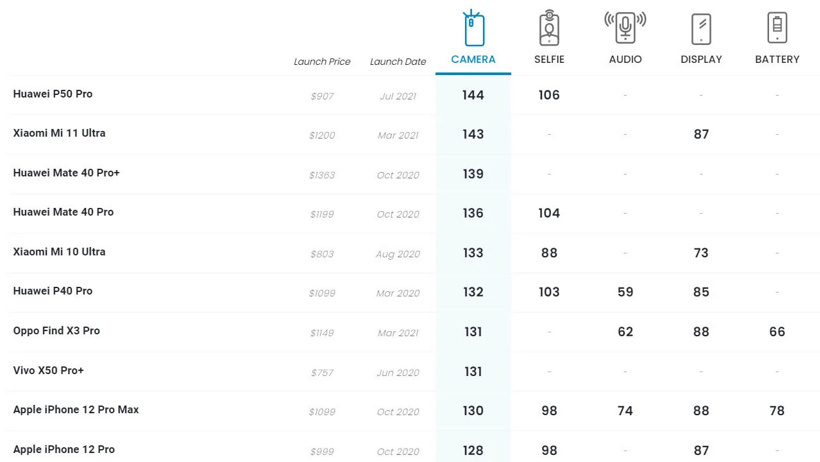Open the AUDIO ranking tab
The height and width of the screenshot is (462, 820).
tap(625, 60)
